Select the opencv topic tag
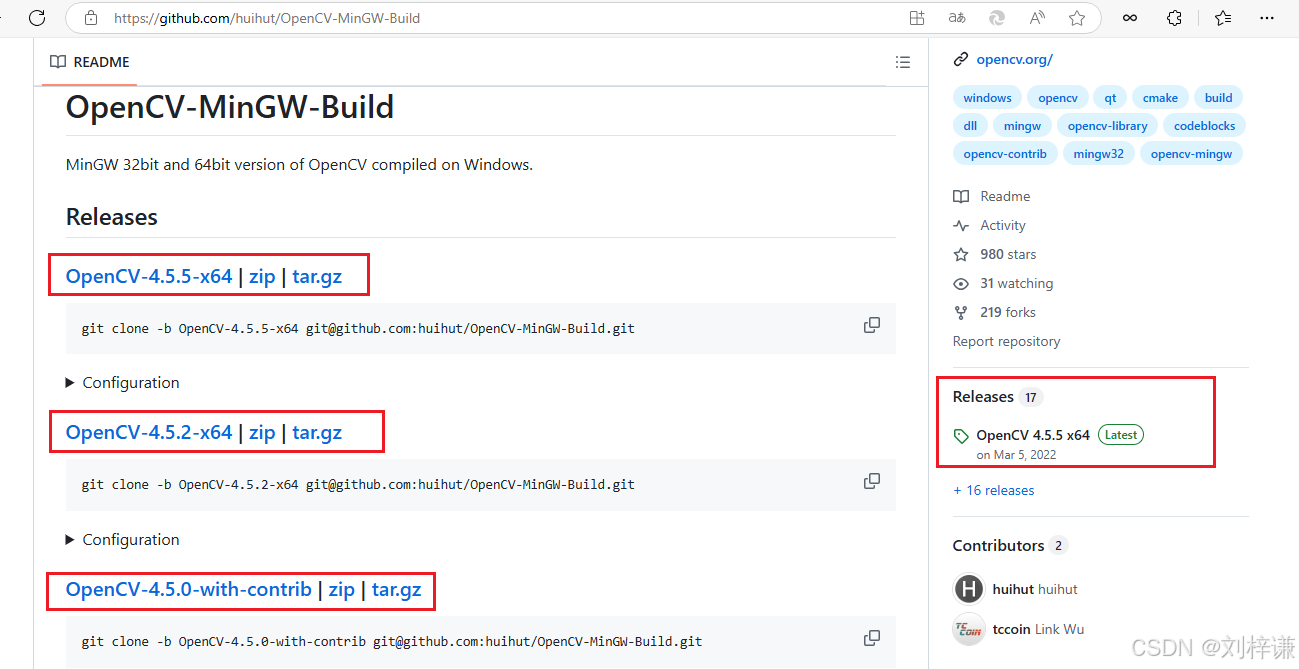The width and height of the screenshot is (1299, 669). click(x=1058, y=97)
